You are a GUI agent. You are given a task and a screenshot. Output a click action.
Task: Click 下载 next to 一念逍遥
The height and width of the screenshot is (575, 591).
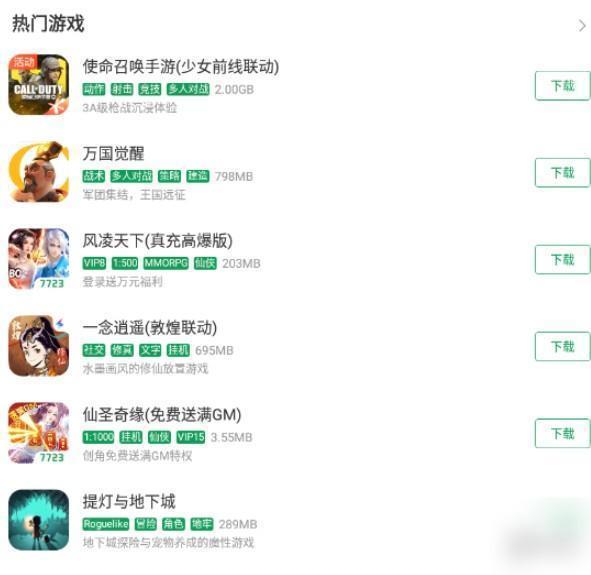click(x=562, y=346)
